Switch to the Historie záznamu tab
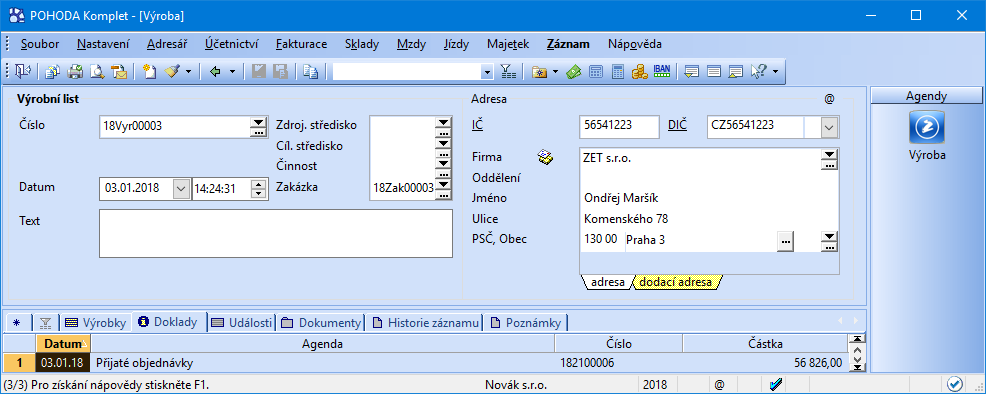The height and width of the screenshot is (394, 986). point(426,322)
